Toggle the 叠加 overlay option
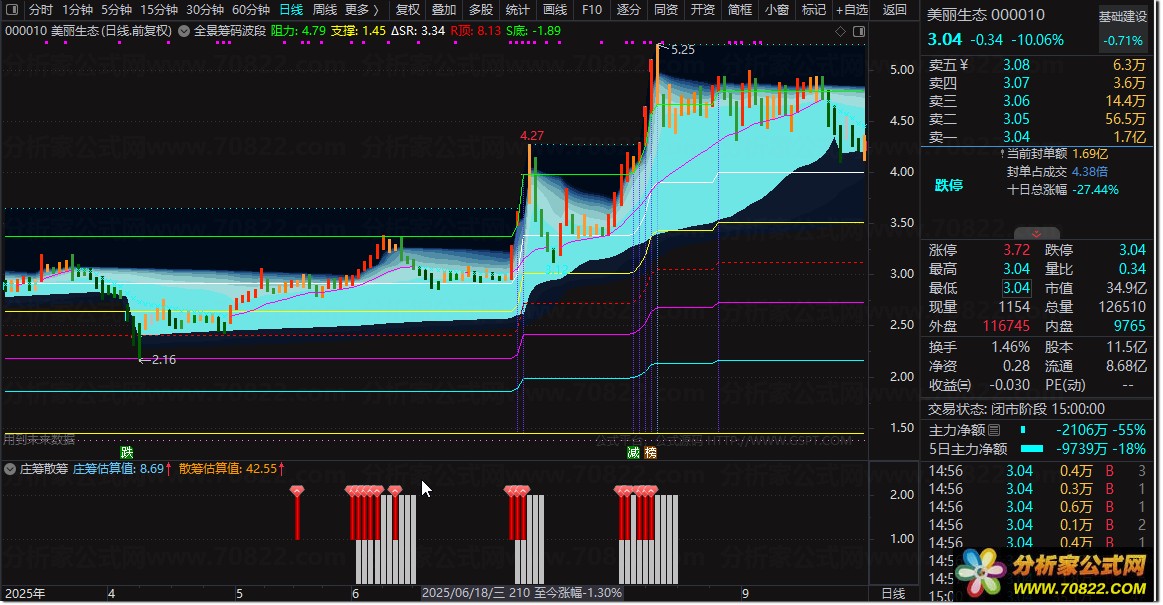The width and height of the screenshot is (1163, 605). [x=444, y=10]
